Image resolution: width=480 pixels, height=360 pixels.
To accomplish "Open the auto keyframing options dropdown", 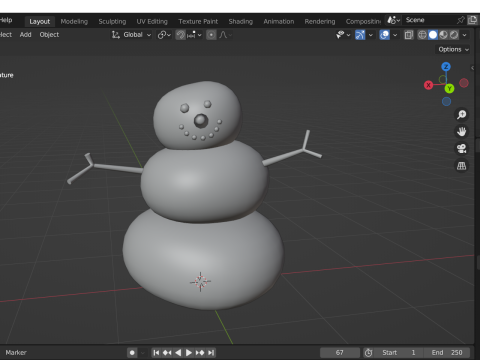I will (x=143, y=353).
